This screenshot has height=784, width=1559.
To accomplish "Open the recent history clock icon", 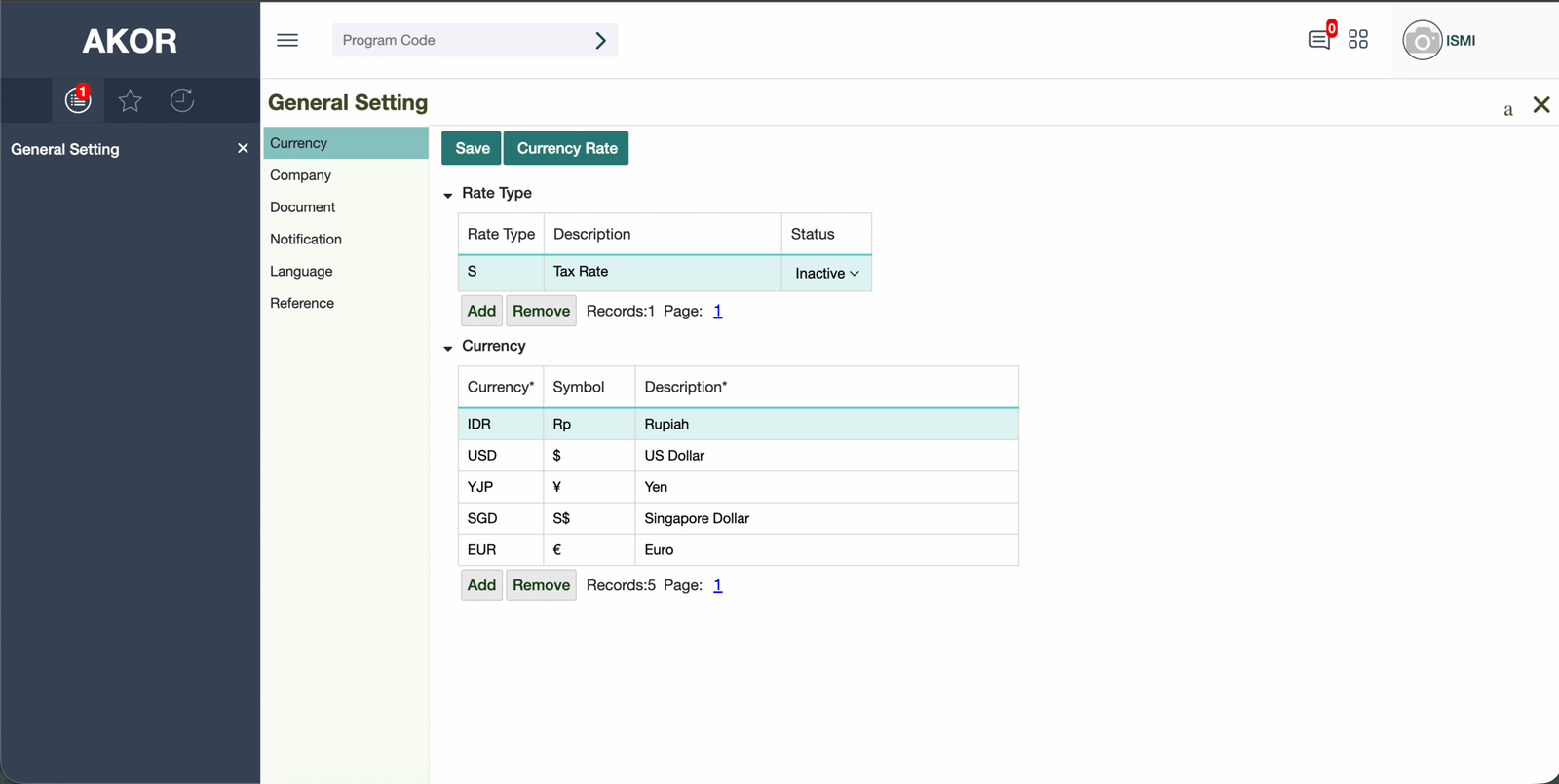I will point(182,100).
